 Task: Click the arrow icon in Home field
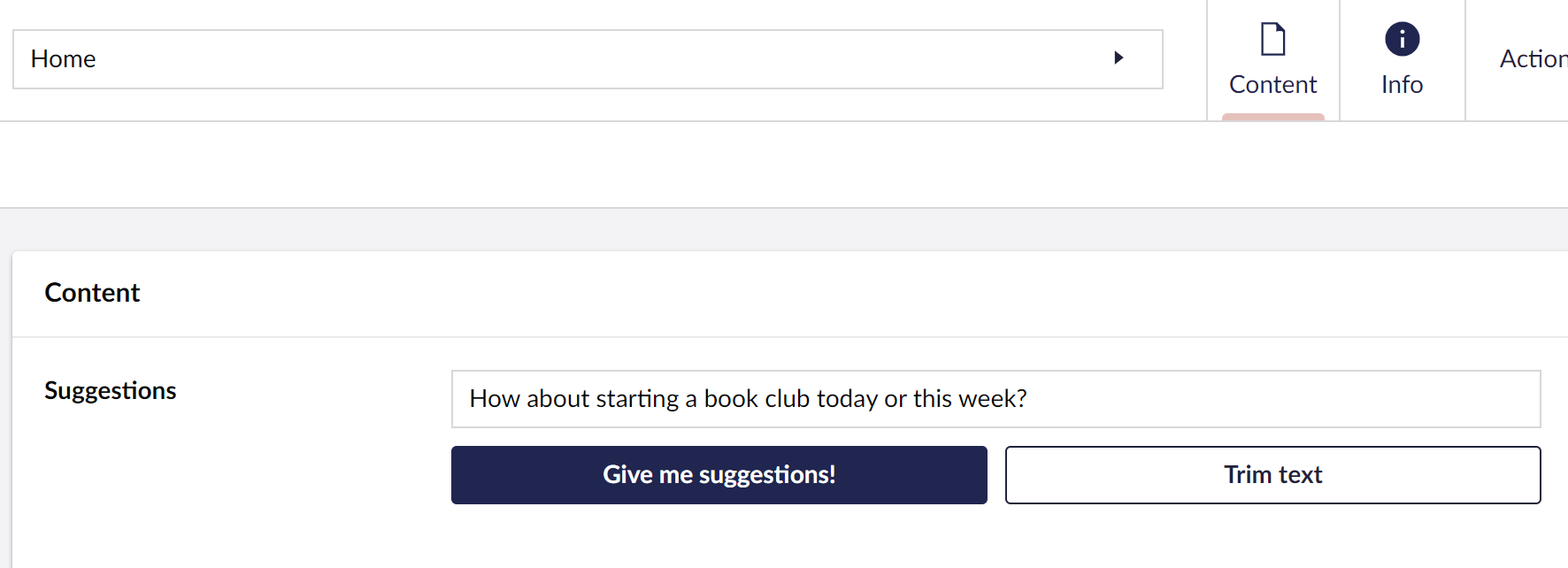[x=1118, y=58]
